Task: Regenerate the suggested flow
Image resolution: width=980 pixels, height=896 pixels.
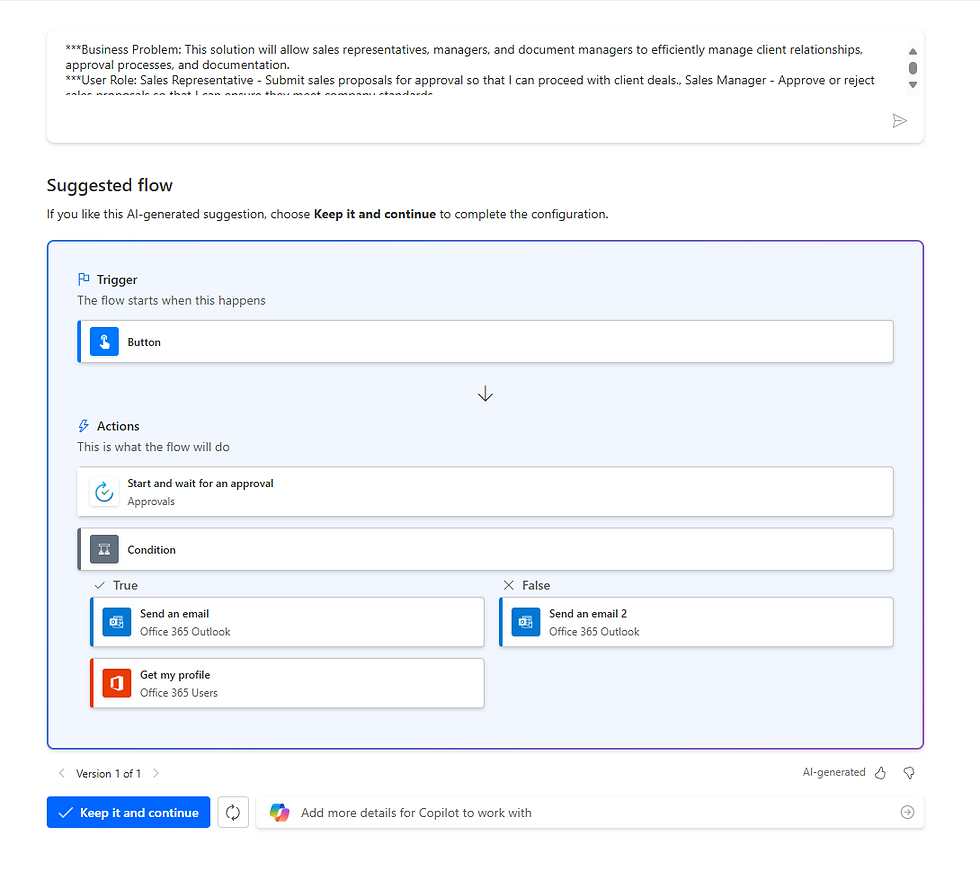Action: (x=233, y=812)
